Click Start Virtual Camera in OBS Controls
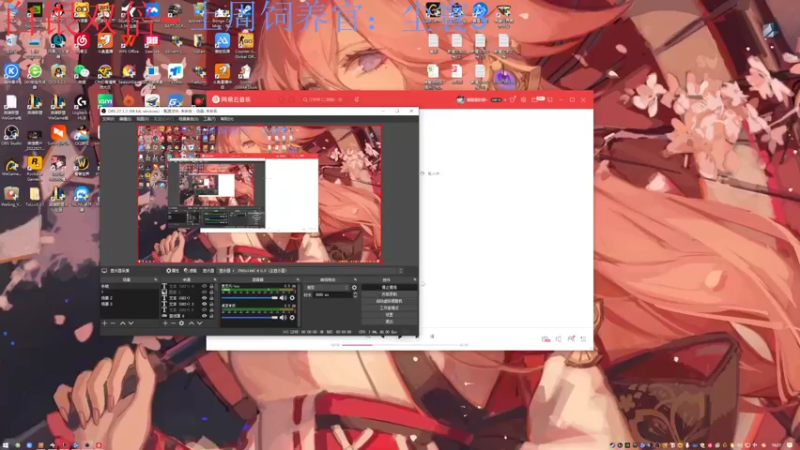Image resolution: width=800 pixels, height=450 pixels. pyautogui.click(x=389, y=301)
